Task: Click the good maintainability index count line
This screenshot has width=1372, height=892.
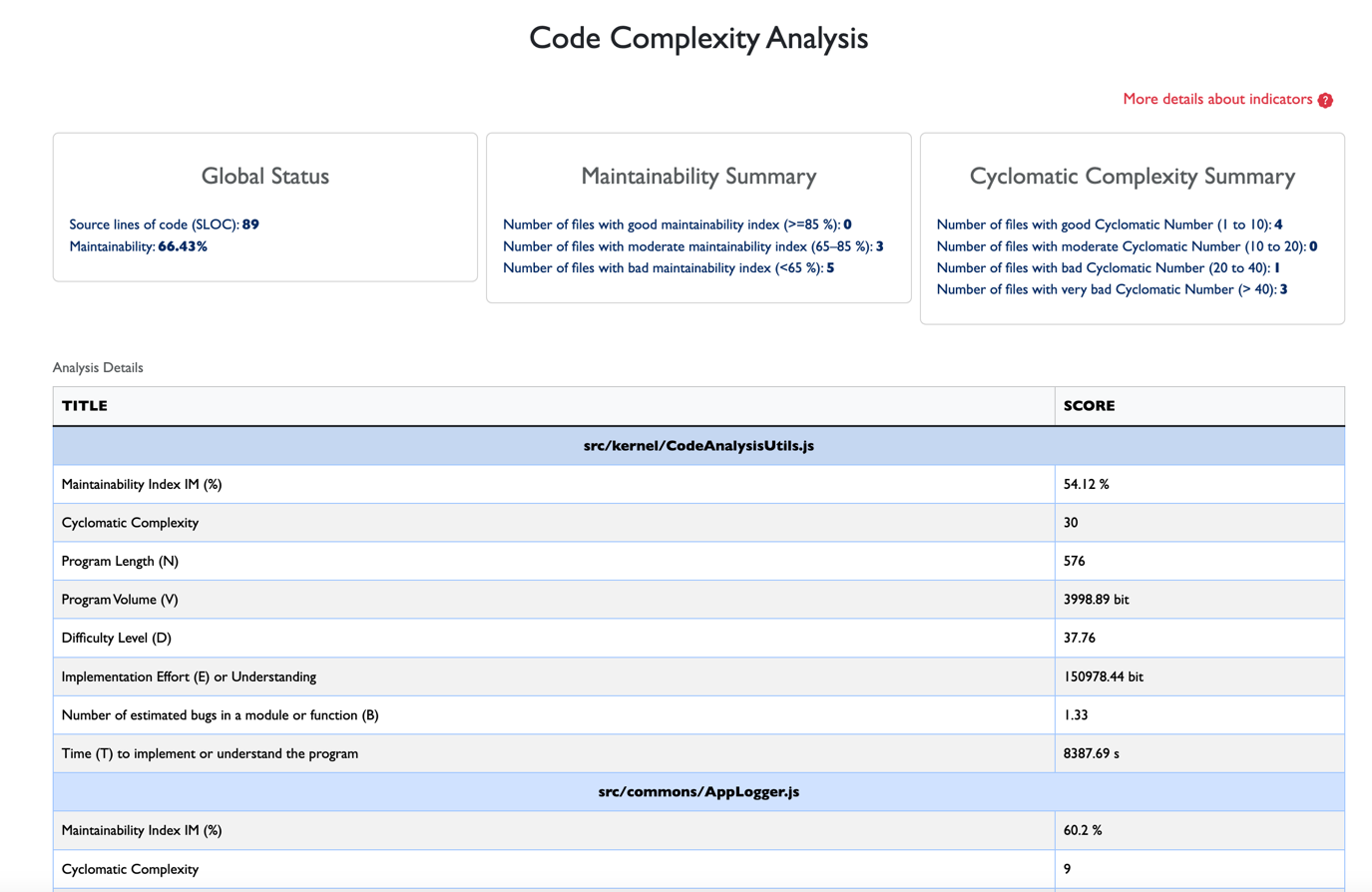Action: pos(677,224)
